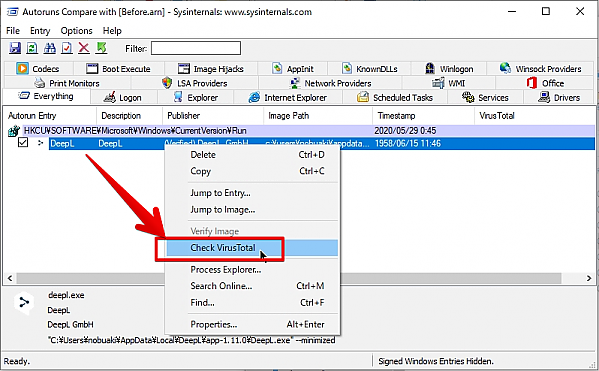Viewport: 599px width, 371px height.
Task: Click the Properties checkmark toolbar icon
Action: (x=66, y=48)
